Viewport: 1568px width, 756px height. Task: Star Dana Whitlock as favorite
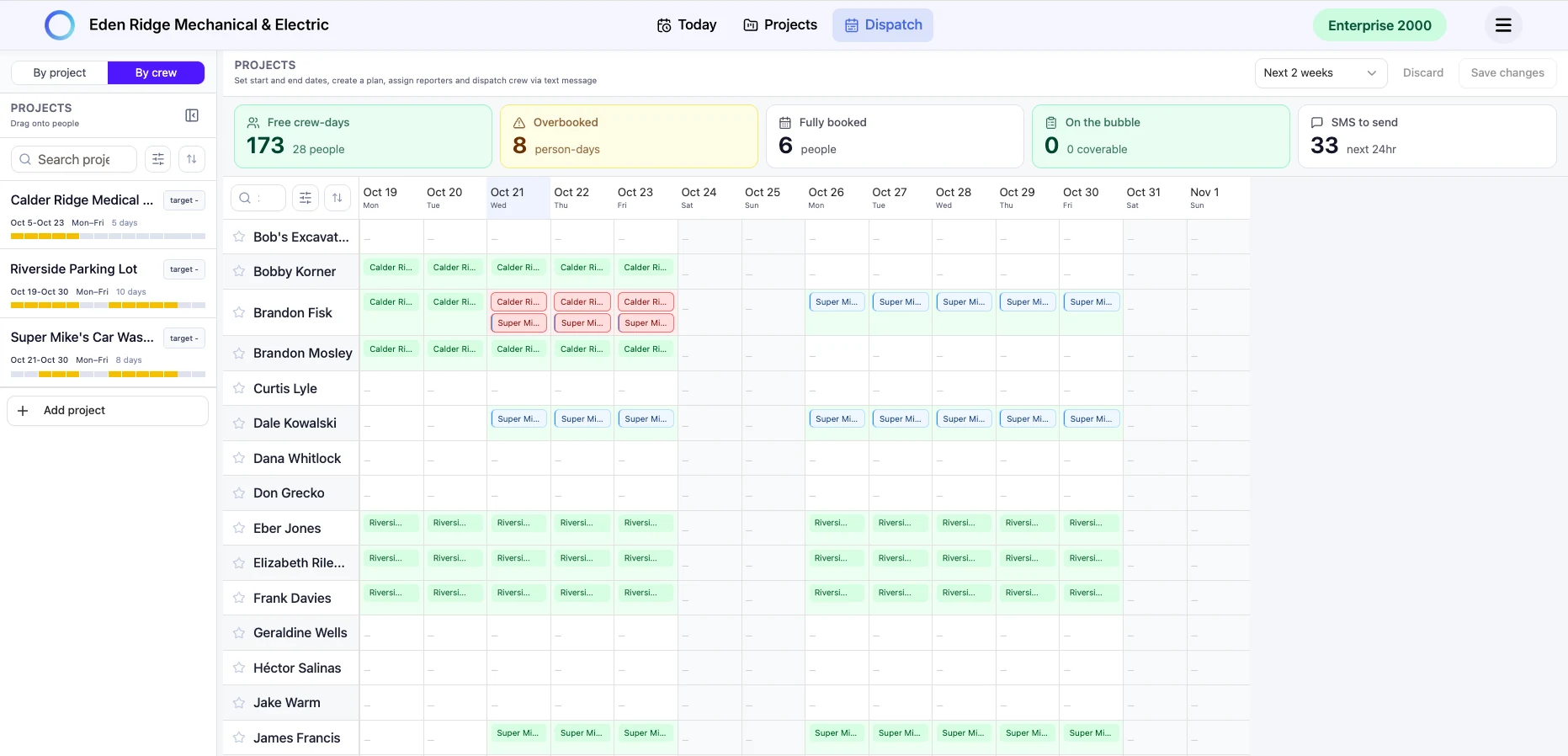(239, 459)
